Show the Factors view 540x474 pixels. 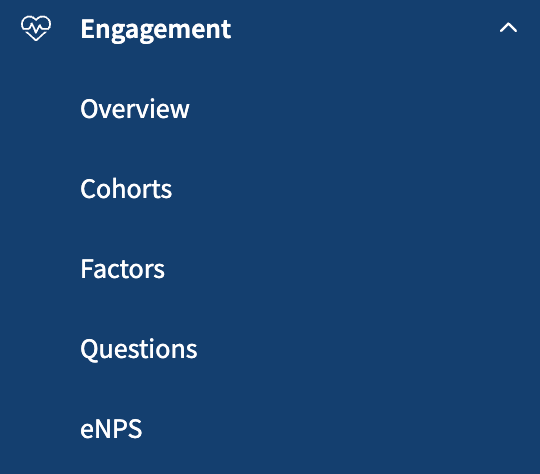click(x=123, y=269)
